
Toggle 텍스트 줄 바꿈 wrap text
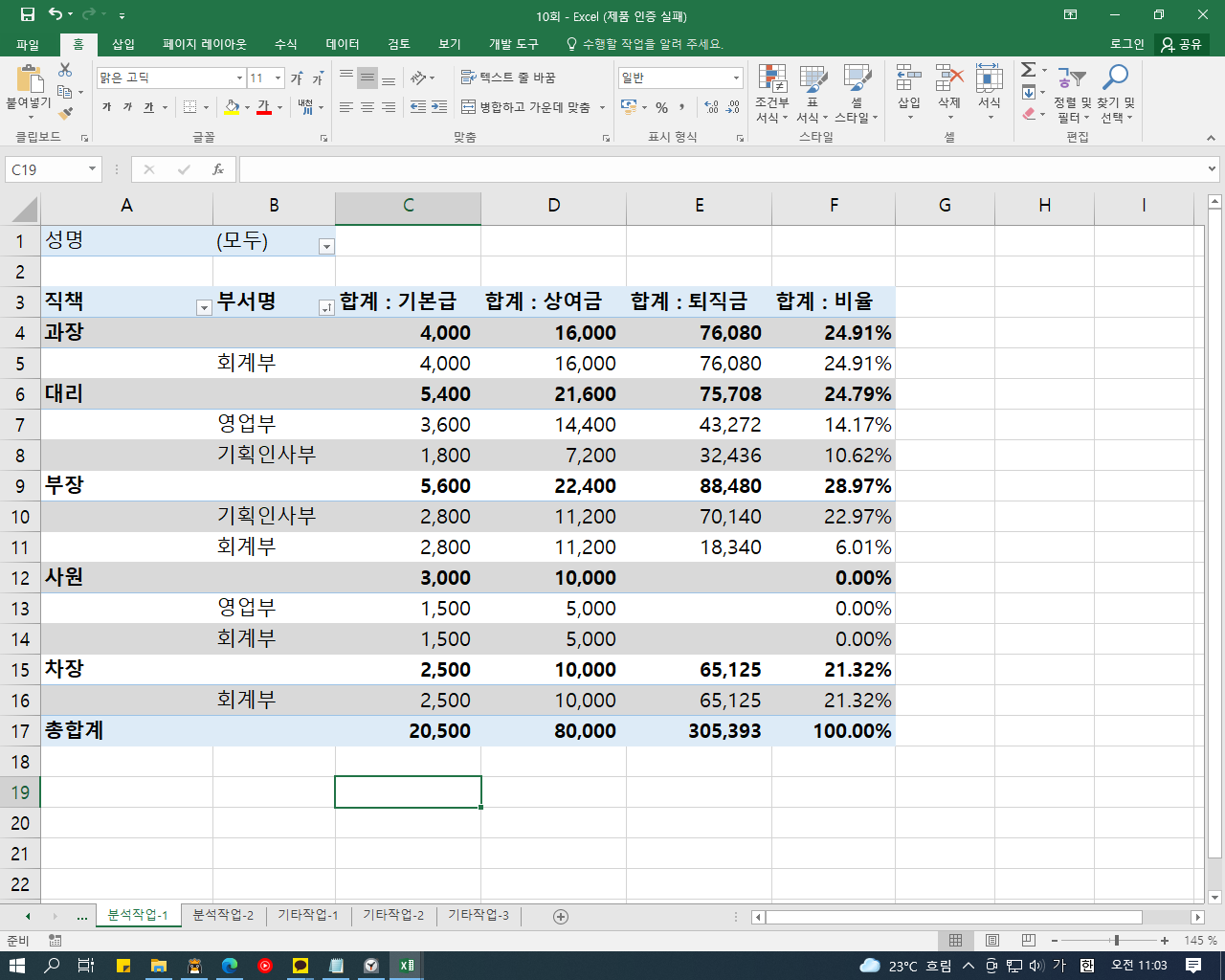pos(508,78)
